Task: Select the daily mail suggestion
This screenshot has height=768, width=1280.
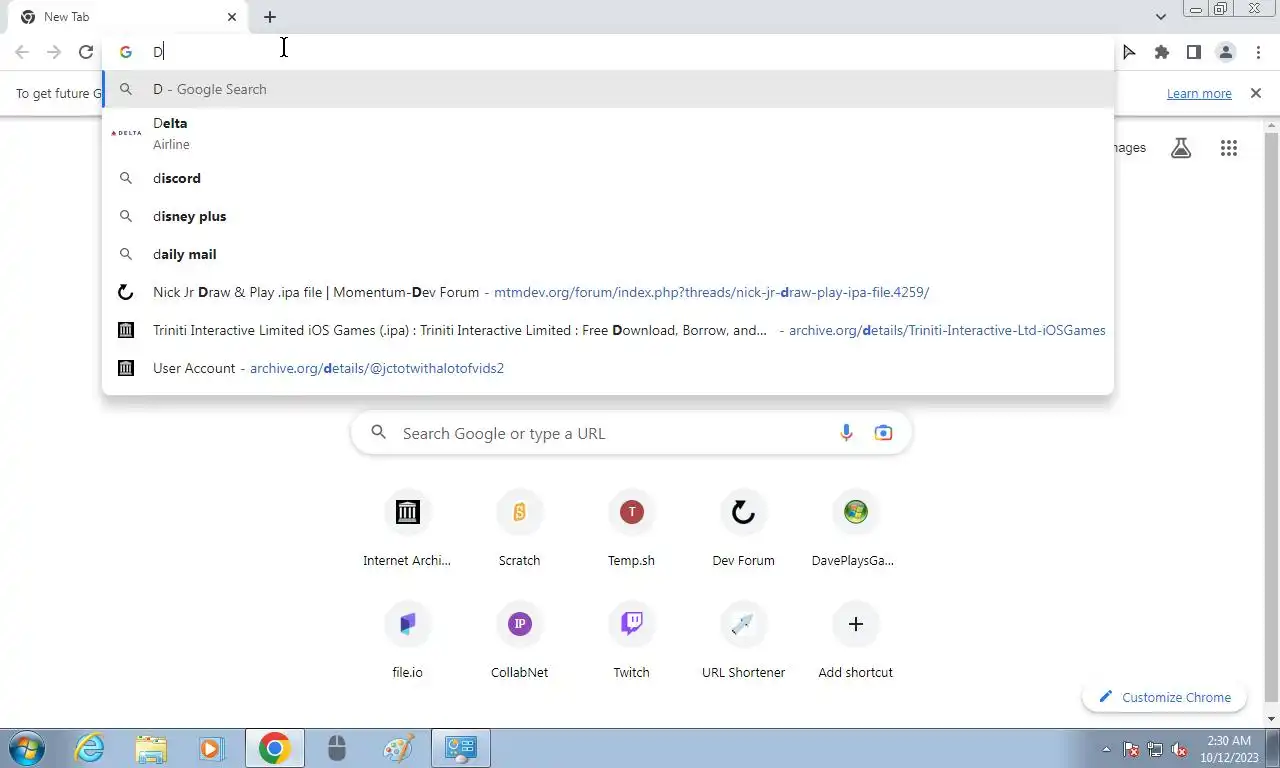Action: [x=608, y=254]
